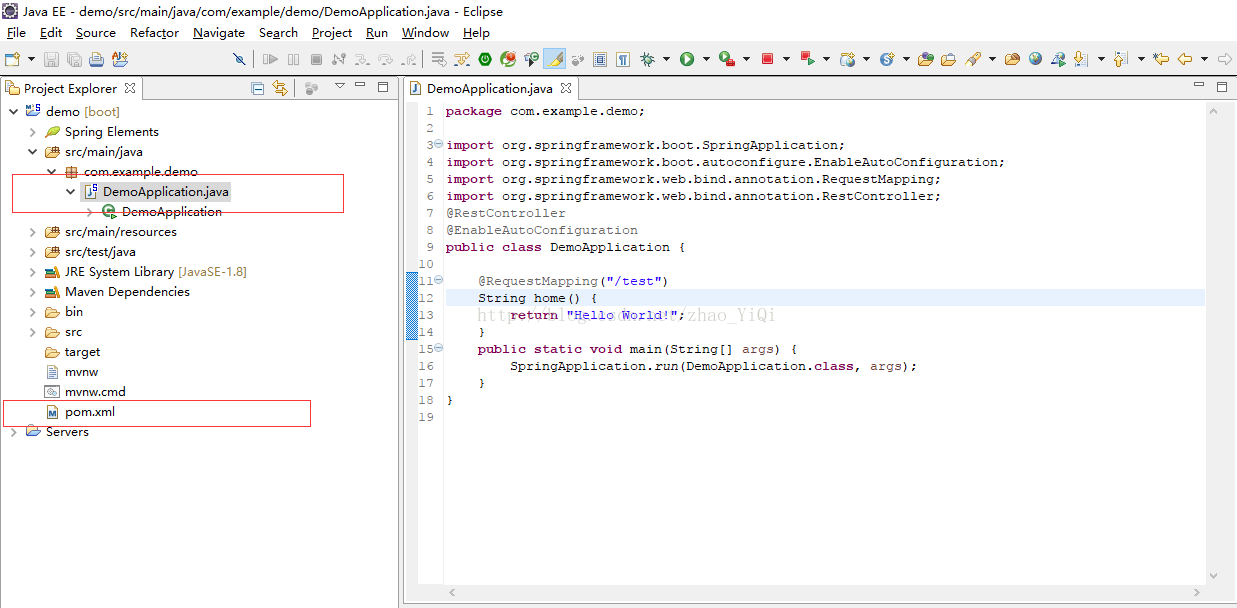Toggle the highlighted Mark Occurrences pencil icon
1237x608 pixels.
pos(554,59)
